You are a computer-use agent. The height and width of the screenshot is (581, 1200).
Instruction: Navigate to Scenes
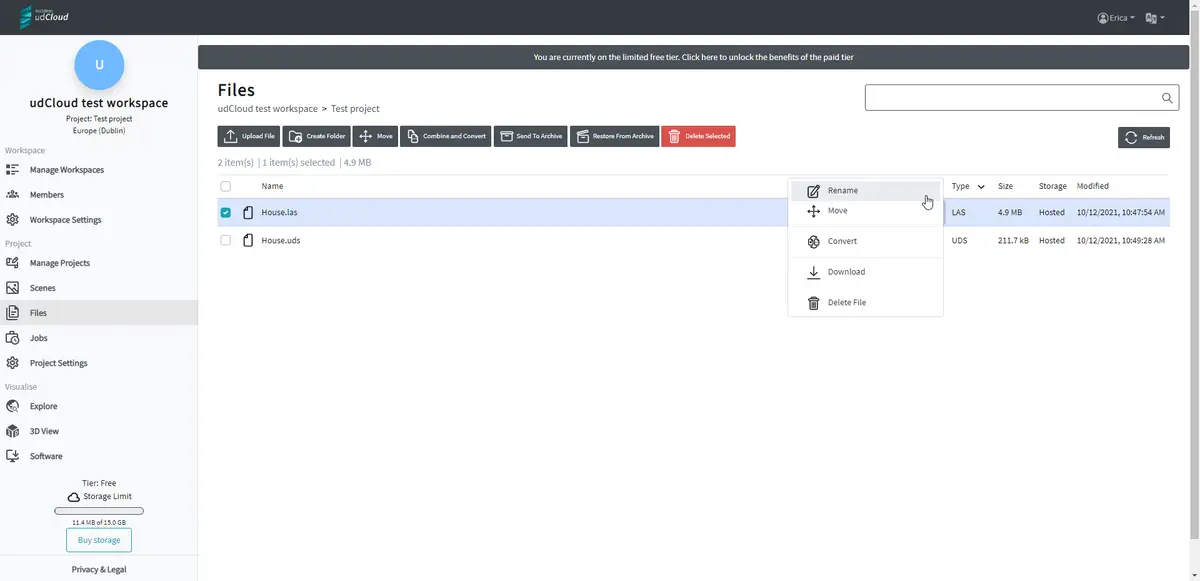coord(43,288)
